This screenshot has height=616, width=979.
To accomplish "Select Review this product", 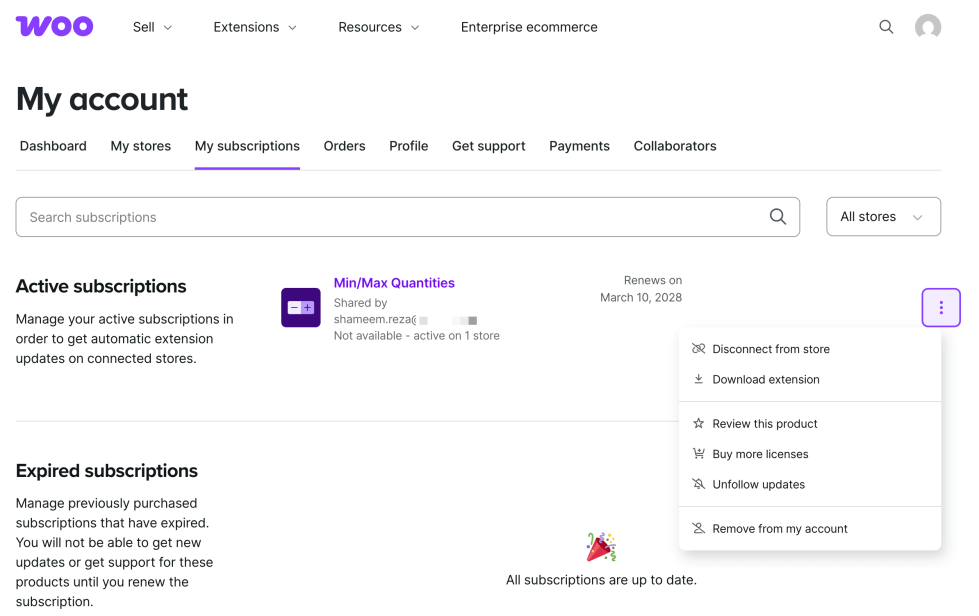I will pos(764,424).
